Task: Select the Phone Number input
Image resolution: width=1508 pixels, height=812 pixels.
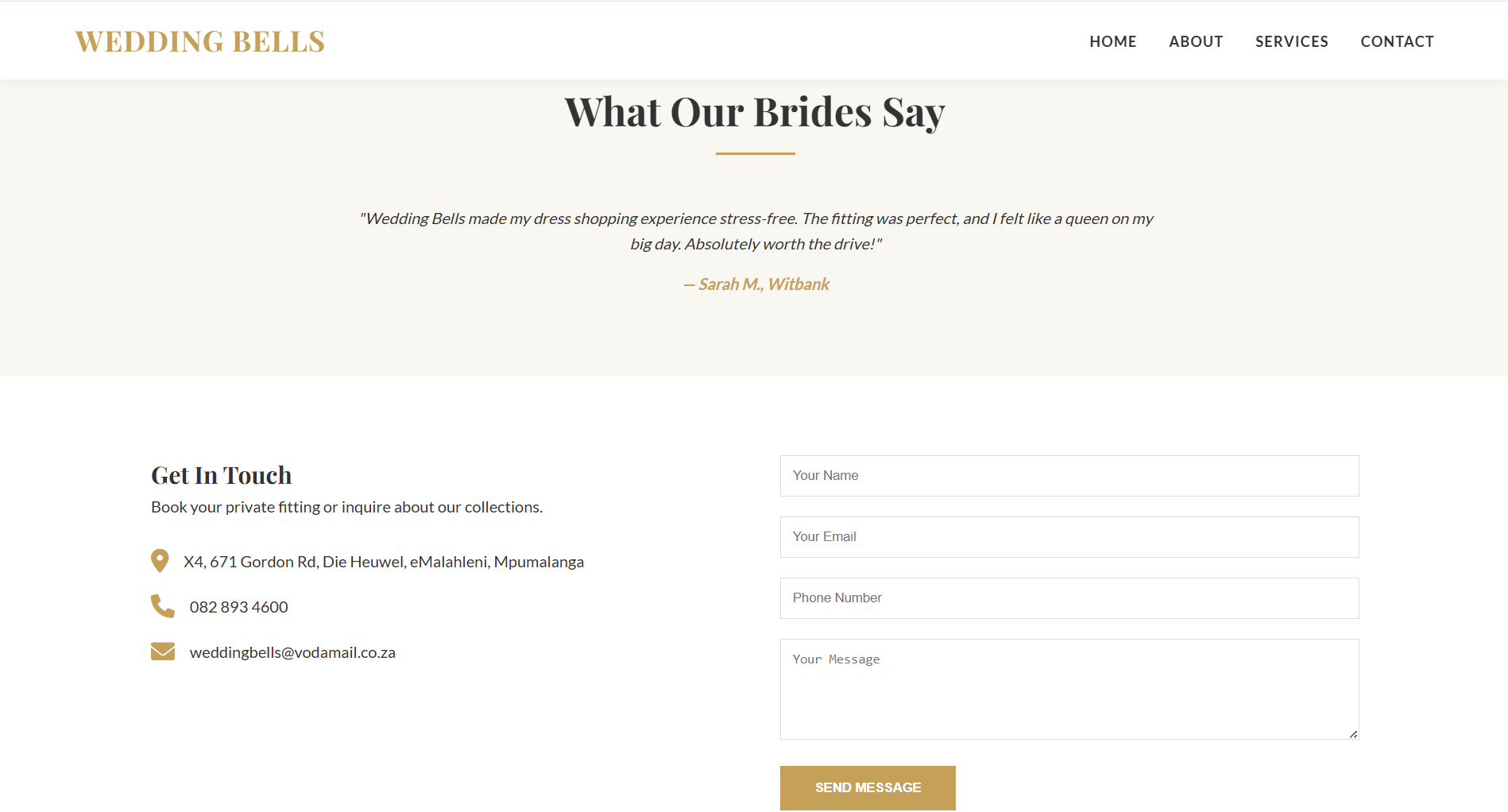Action: [1069, 598]
